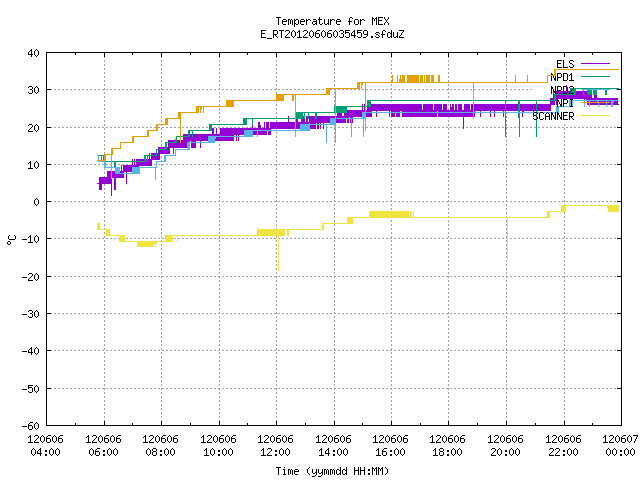Click the x-axis tick label 120606 18:00
Screen dimensions: 640x480
tap(448, 446)
